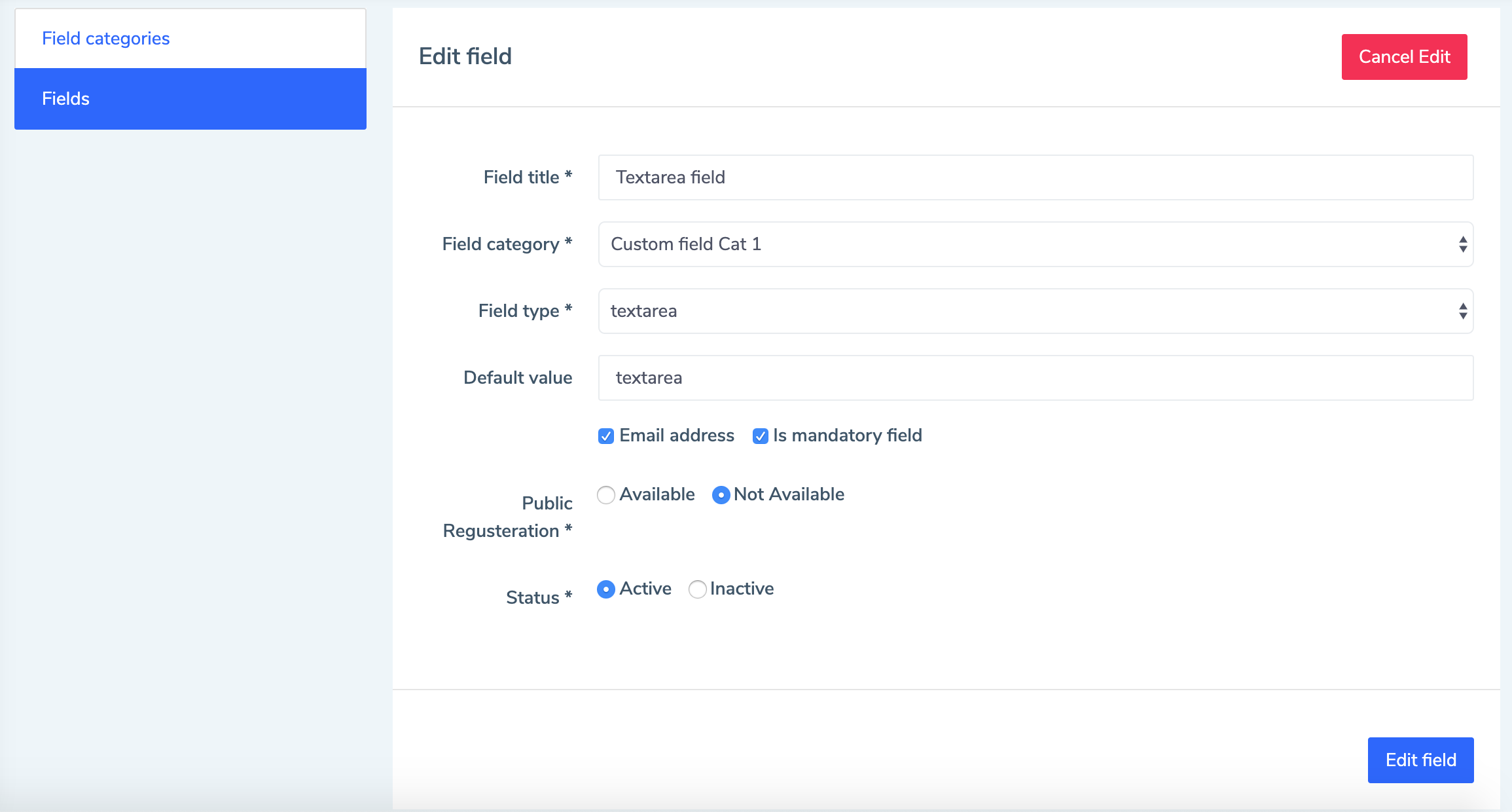Select the Not Available radio button

click(x=721, y=495)
